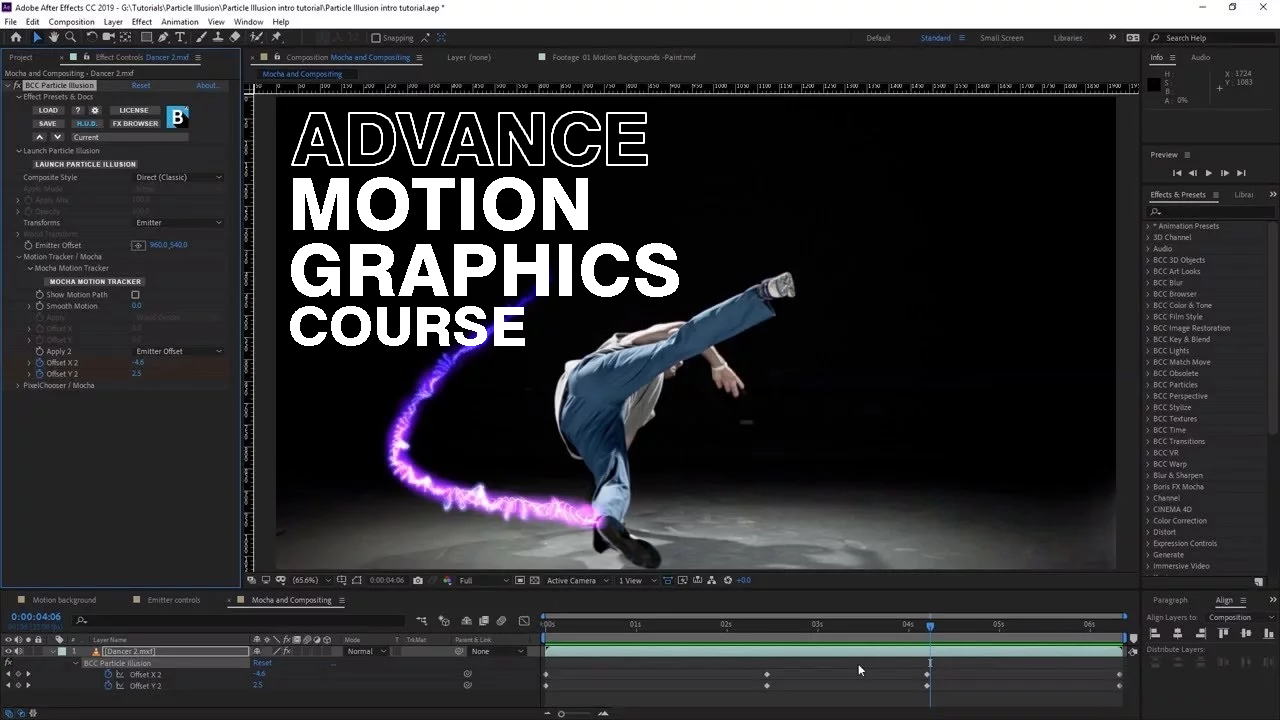Select the Horizontal Type tool

(x=180, y=37)
